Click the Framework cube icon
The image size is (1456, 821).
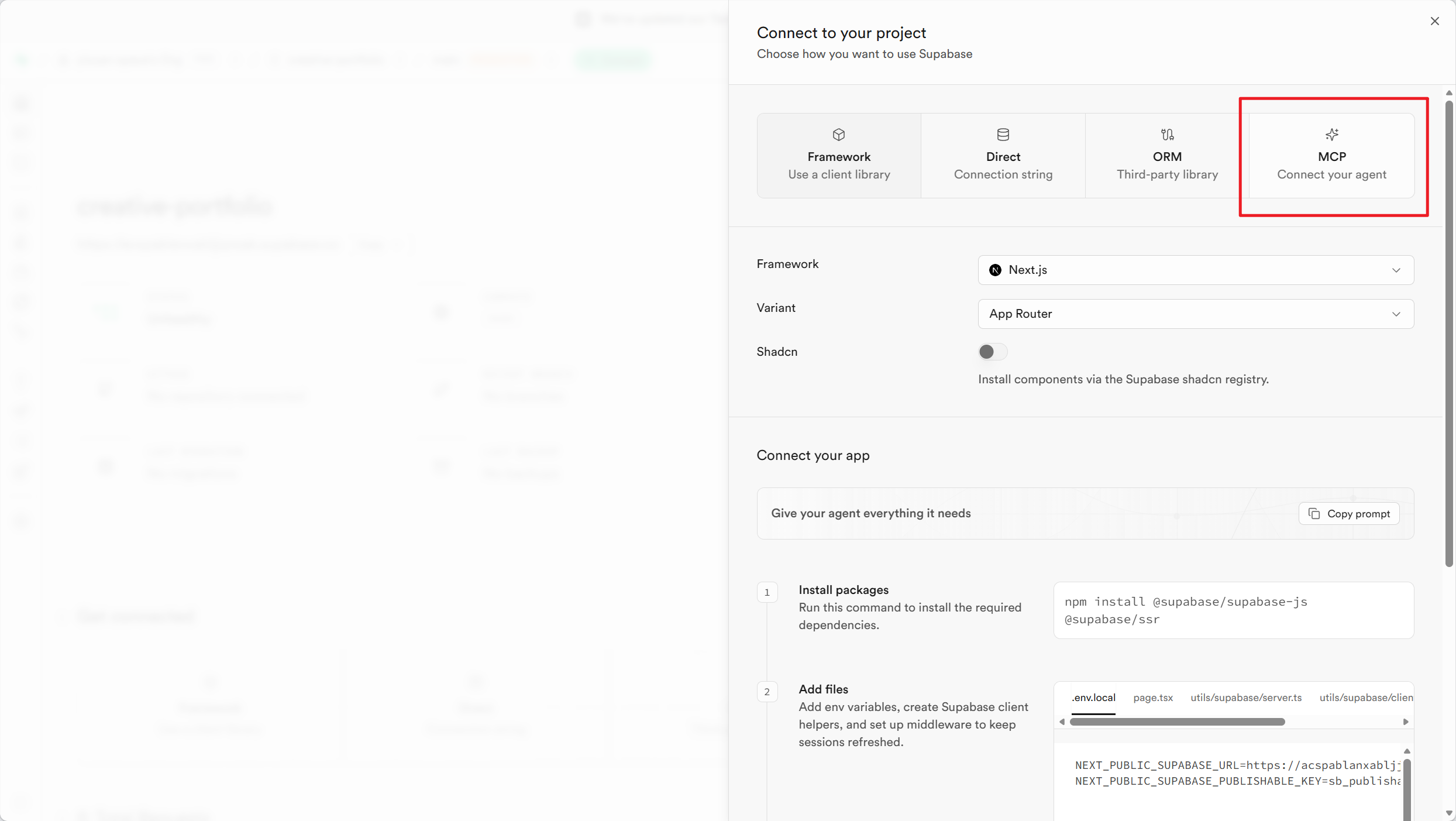click(x=839, y=135)
